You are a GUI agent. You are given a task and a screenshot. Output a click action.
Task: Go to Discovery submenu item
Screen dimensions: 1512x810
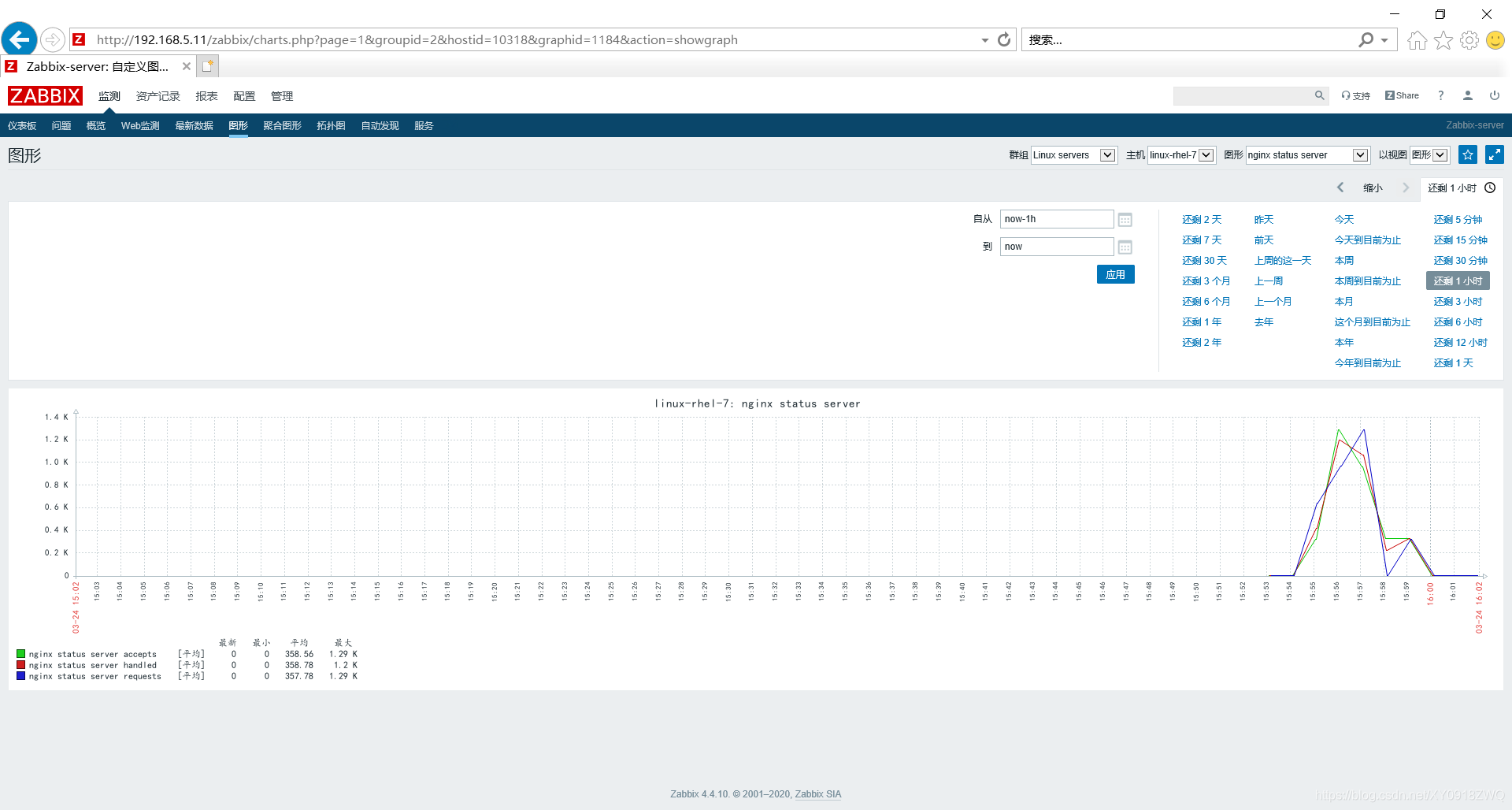[x=380, y=126]
